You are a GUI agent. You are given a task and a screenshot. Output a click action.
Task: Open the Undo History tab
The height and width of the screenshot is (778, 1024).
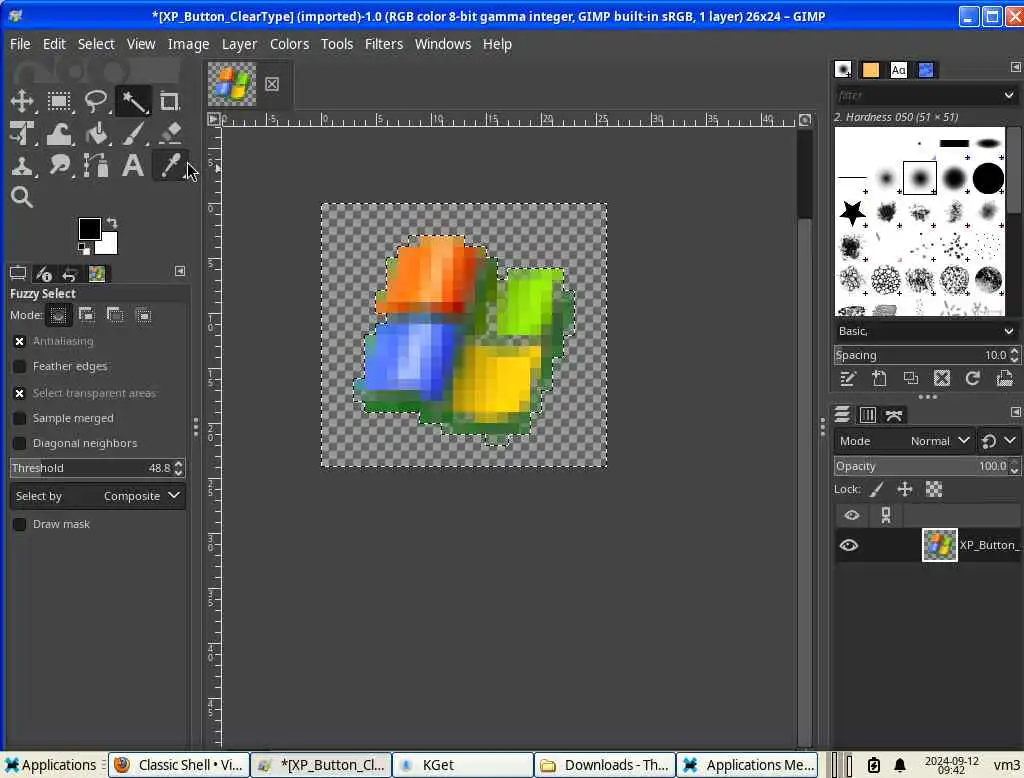(x=70, y=273)
